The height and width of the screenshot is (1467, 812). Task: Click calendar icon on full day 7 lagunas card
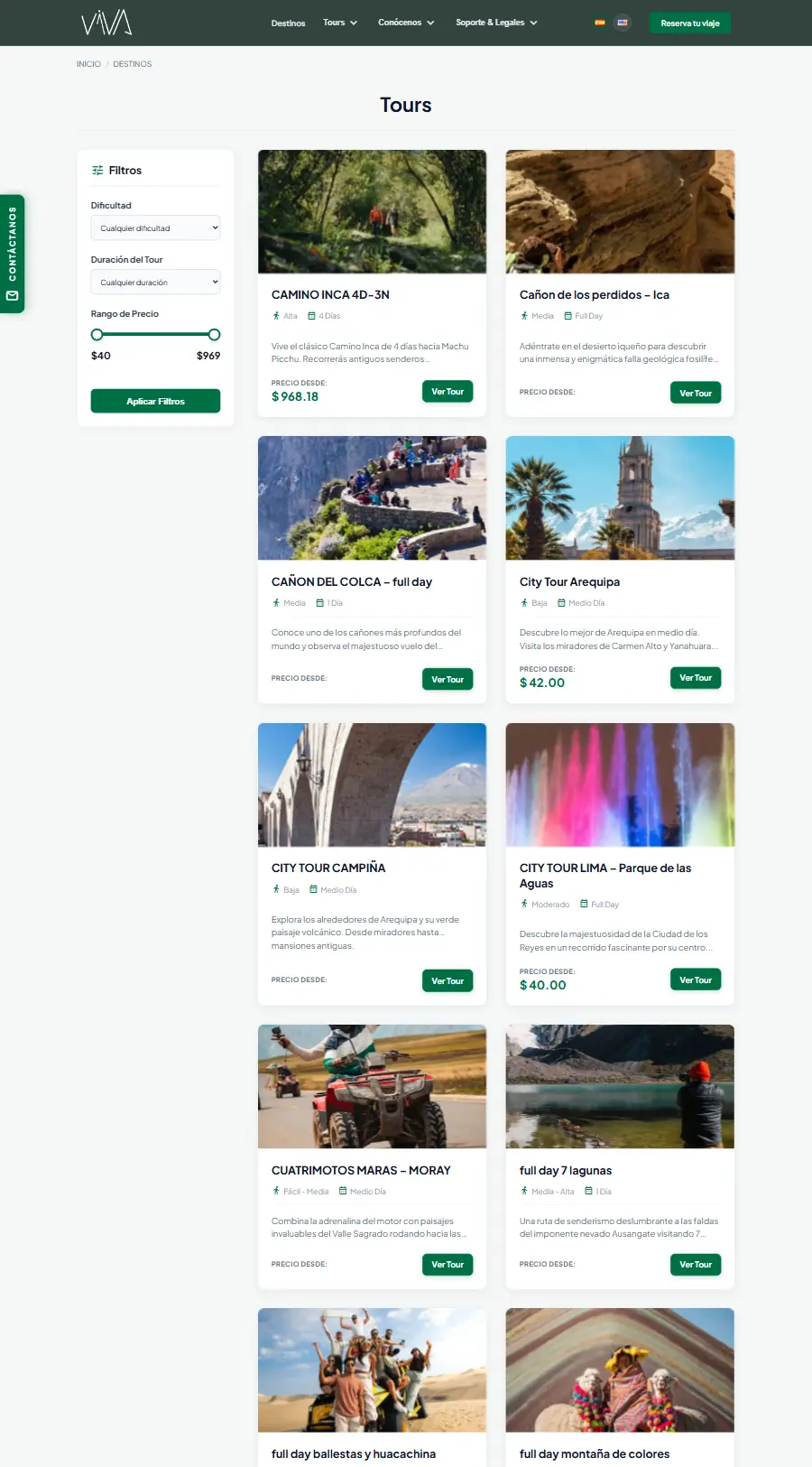pyautogui.click(x=588, y=1191)
